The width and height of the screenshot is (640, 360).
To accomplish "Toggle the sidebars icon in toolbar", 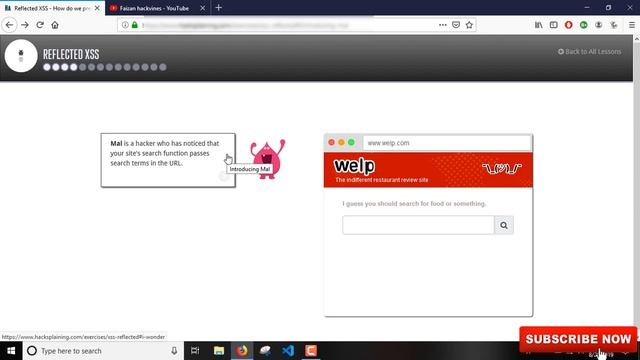I will 553,25.
